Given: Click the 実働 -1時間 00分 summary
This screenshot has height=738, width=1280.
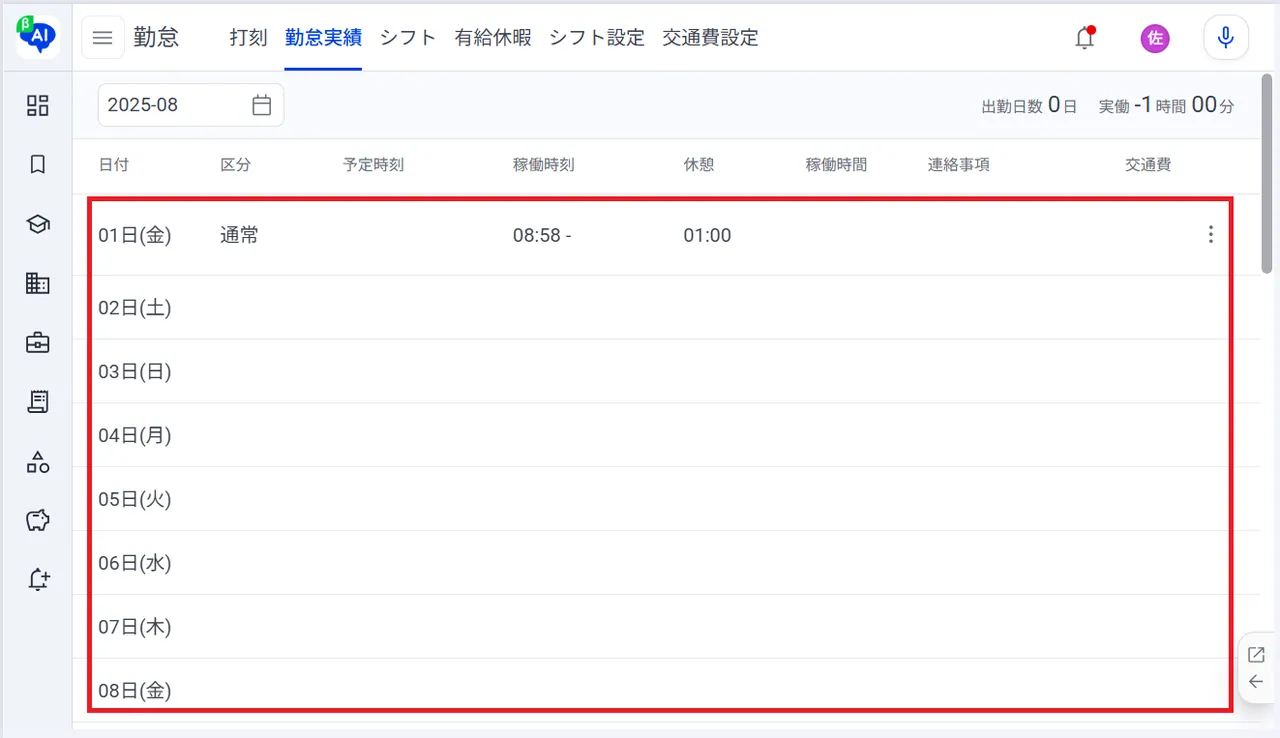Looking at the screenshot, I should pos(1166,105).
